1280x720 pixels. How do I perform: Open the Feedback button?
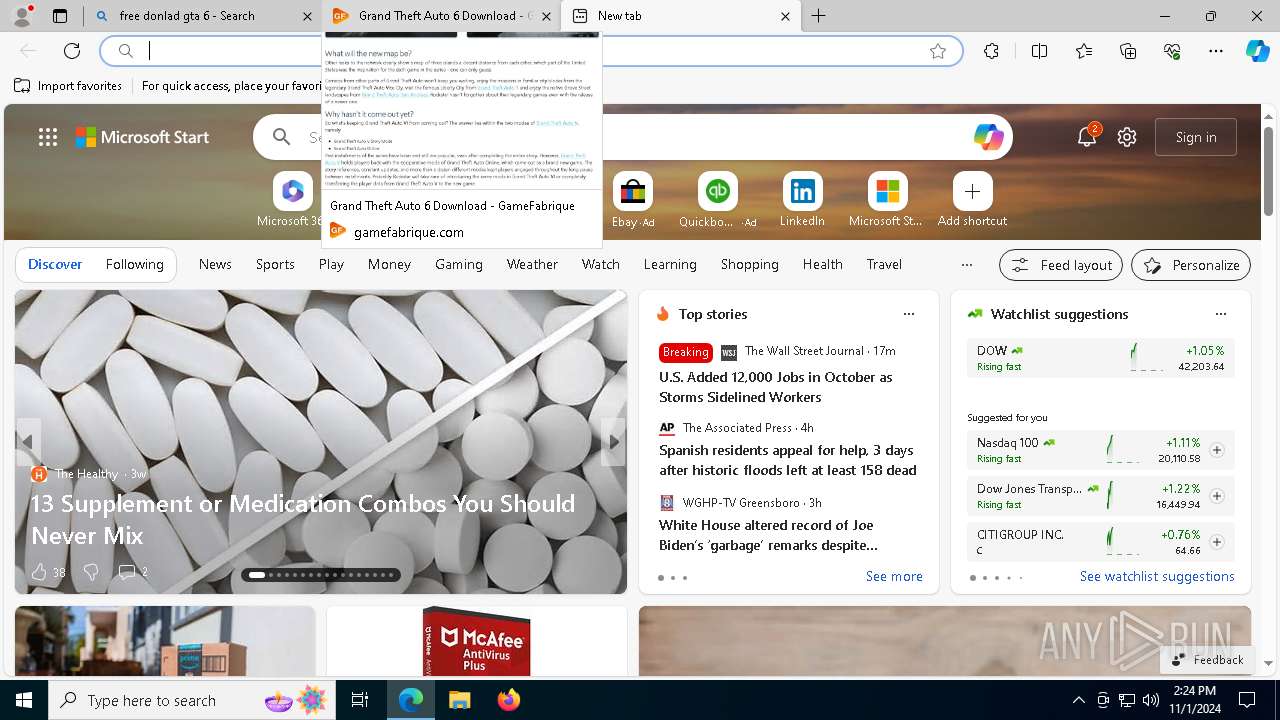point(1208,660)
